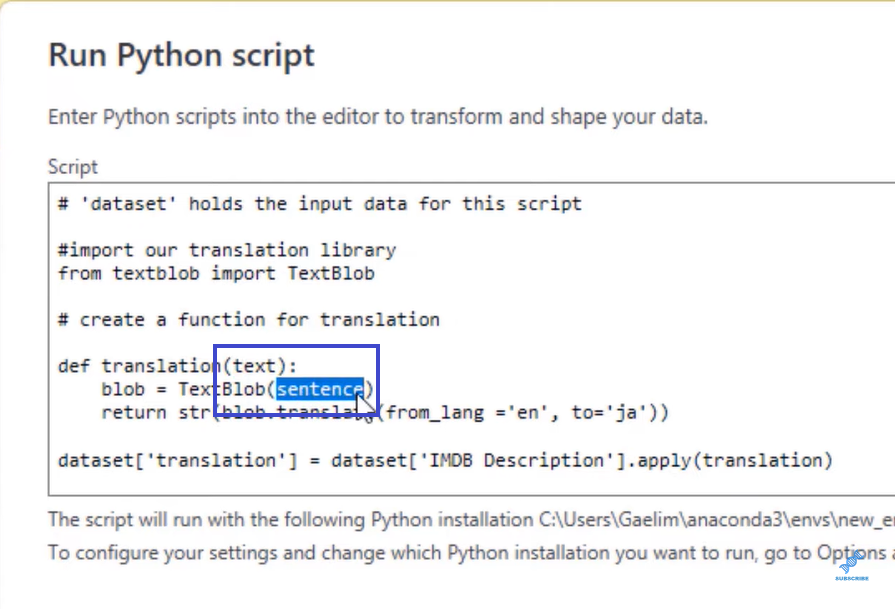Click the 'Enter Python scripts' description text
Viewport: 895px width, 609px height.
(x=377, y=116)
